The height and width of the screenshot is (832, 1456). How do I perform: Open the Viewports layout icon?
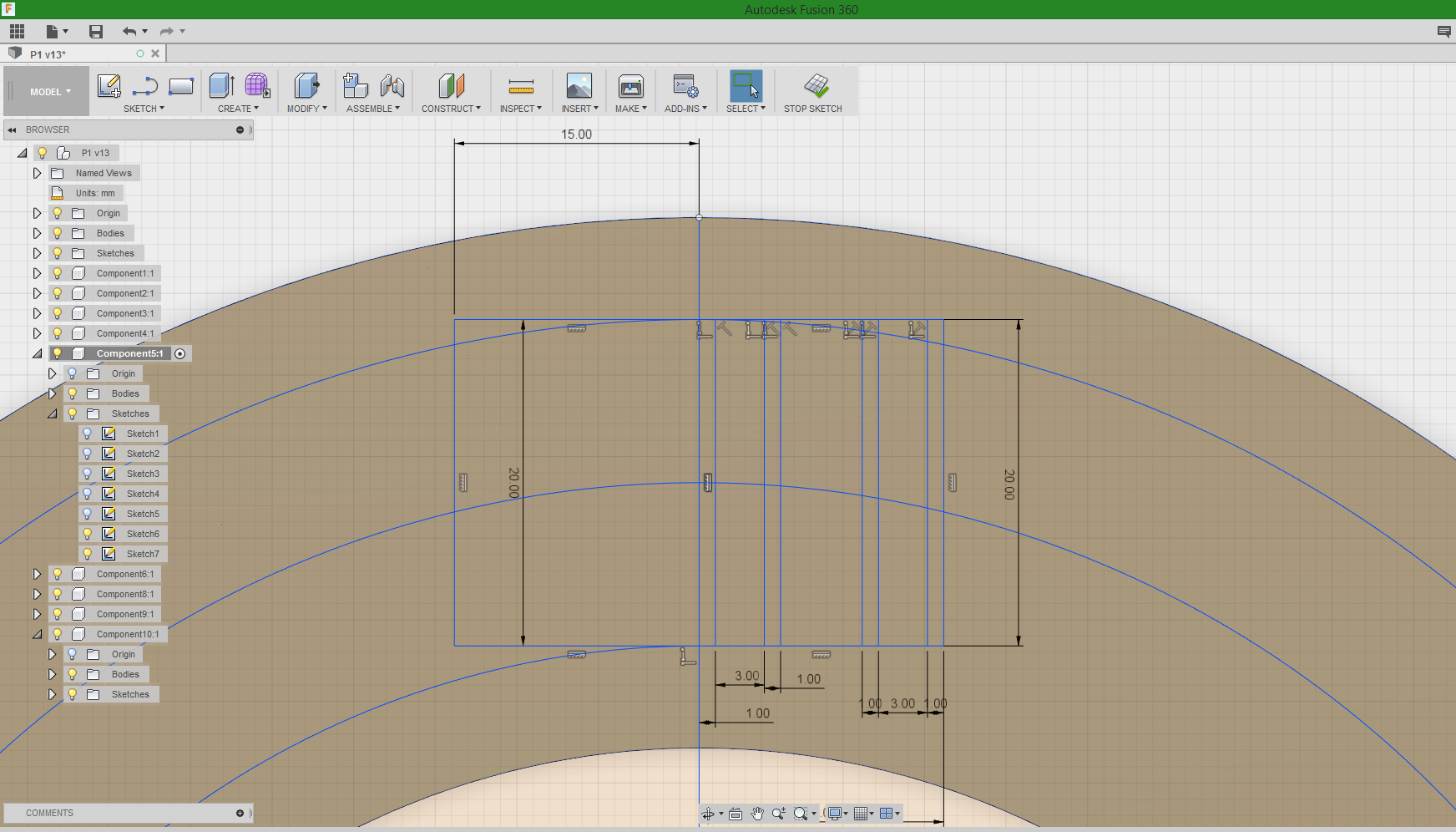pyautogui.click(x=887, y=814)
